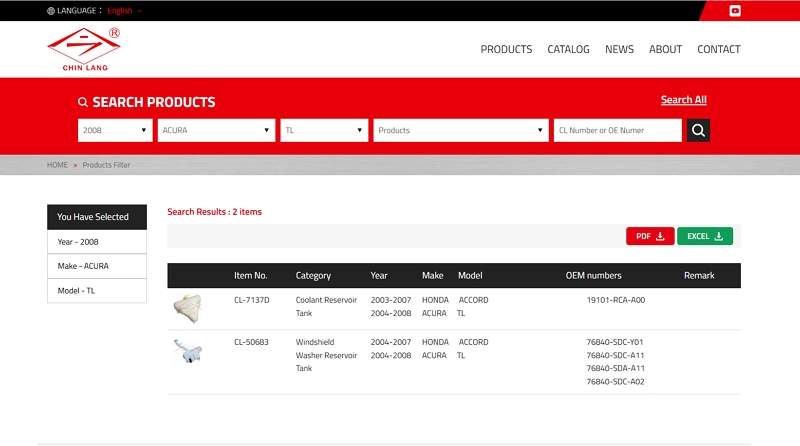This screenshot has width=800, height=446.
Task: Click the OEM numbers column header
Action: pos(593,276)
